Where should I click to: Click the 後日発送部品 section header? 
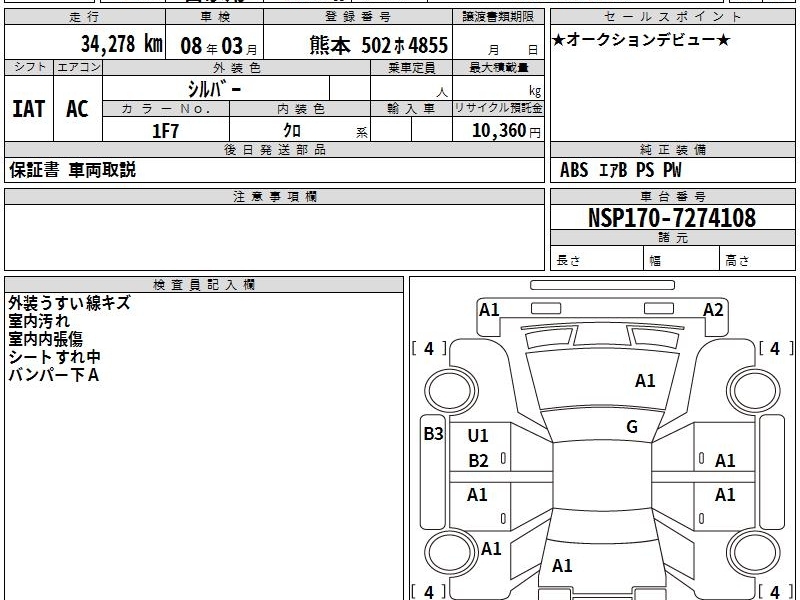274,149
